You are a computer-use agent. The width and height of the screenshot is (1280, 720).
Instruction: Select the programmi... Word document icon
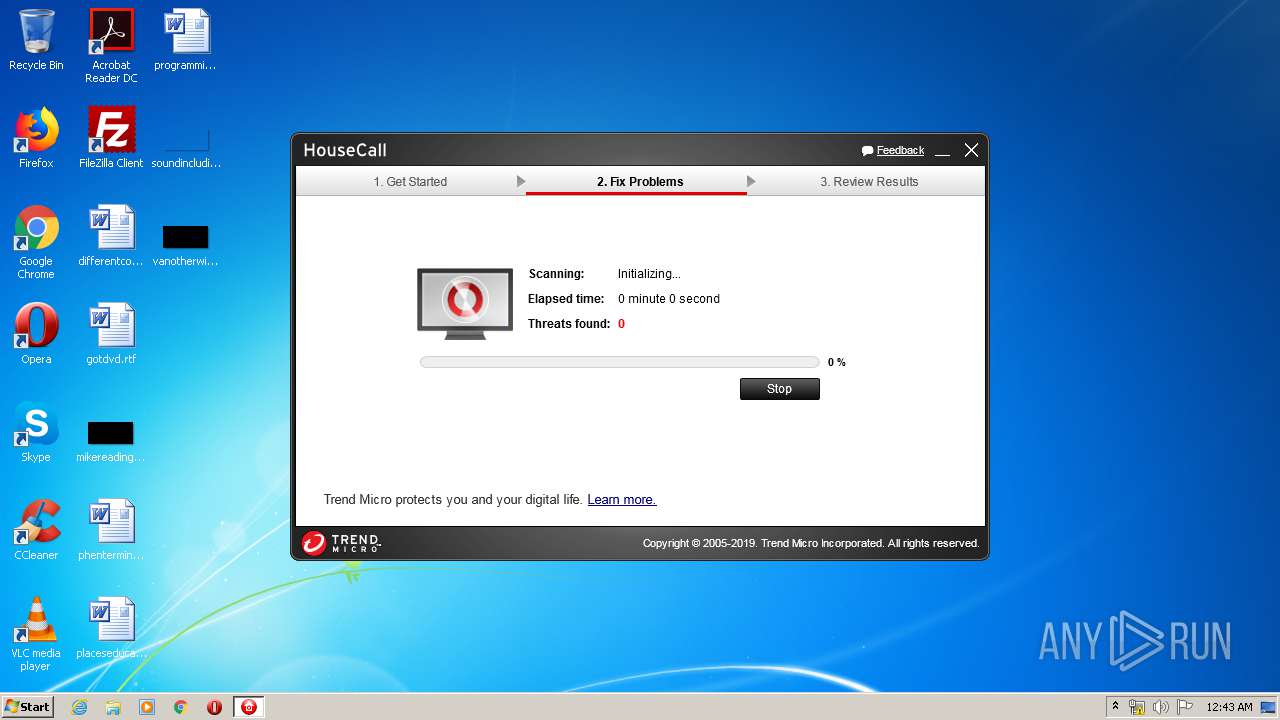pyautogui.click(x=186, y=41)
